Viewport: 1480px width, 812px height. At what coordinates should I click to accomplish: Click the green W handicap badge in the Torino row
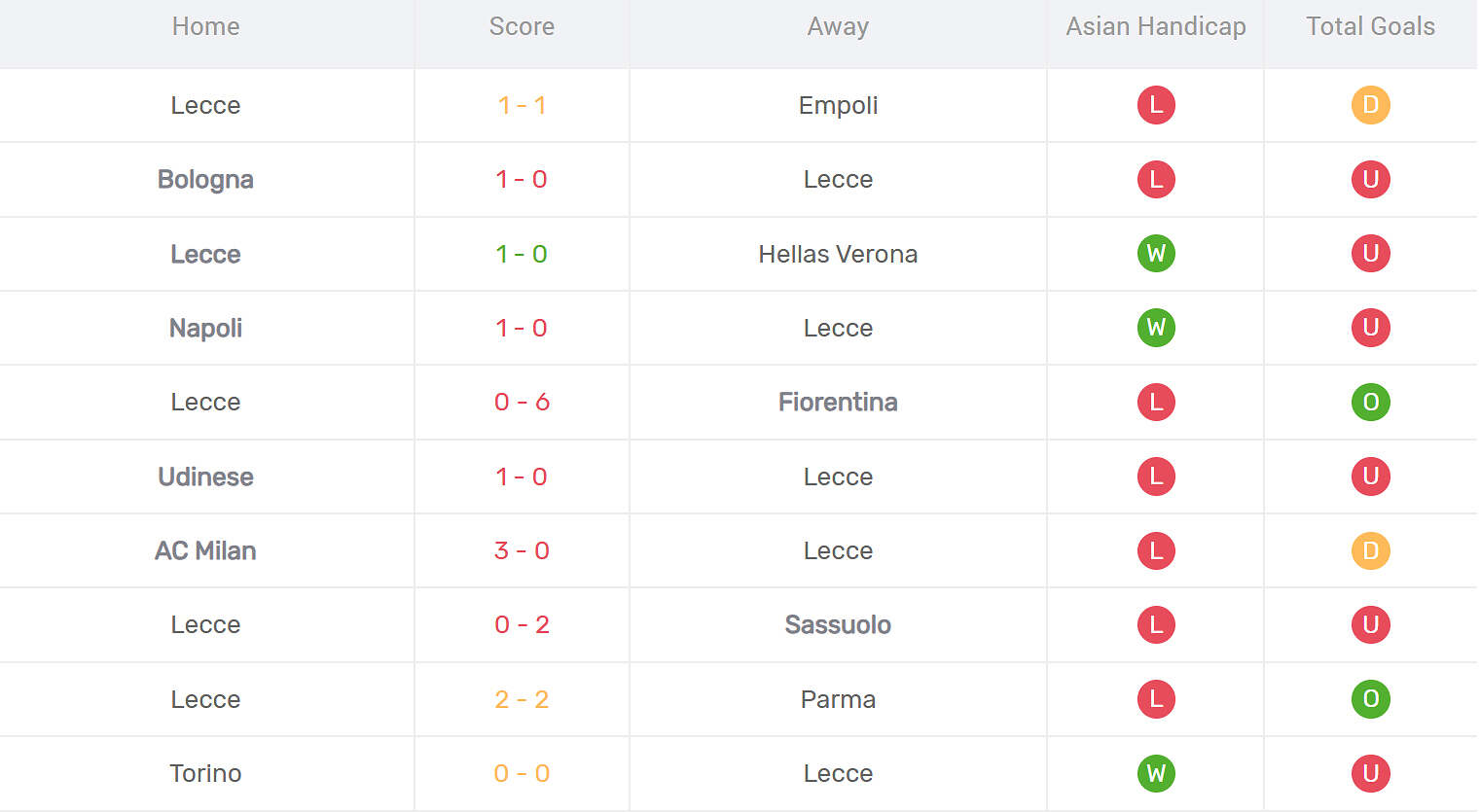click(x=1156, y=773)
